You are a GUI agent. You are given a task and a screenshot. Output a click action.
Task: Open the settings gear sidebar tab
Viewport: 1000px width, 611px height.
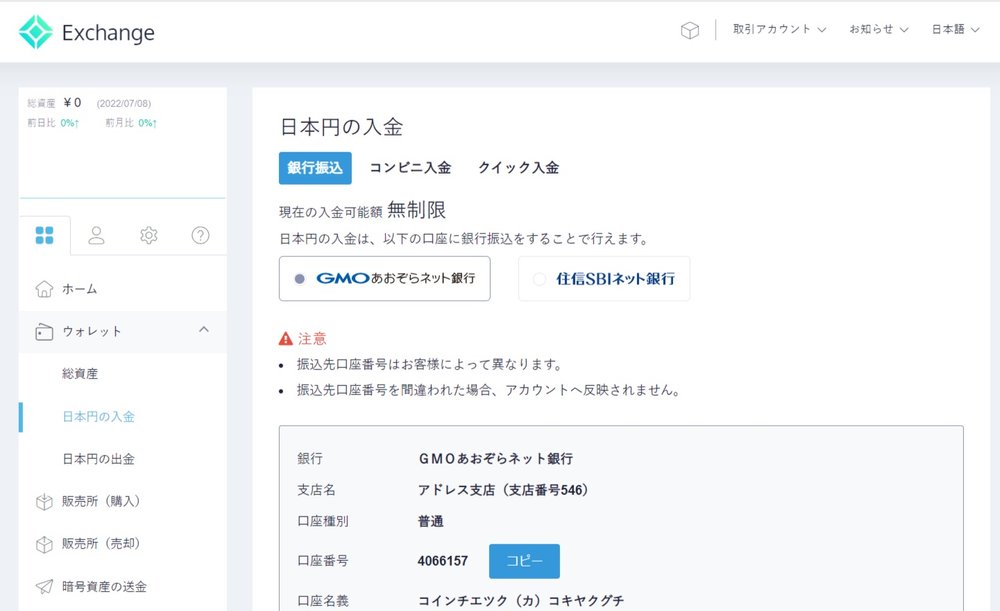tap(149, 235)
